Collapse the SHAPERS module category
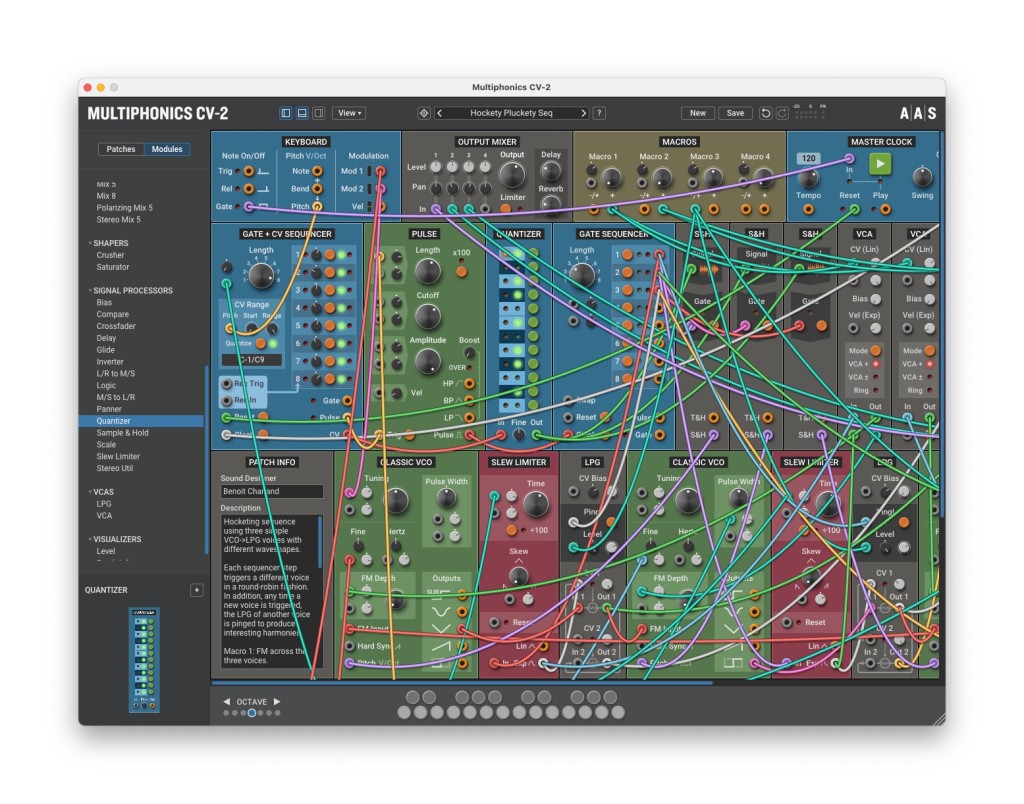This screenshot has width=1024, height=804. [90, 243]
